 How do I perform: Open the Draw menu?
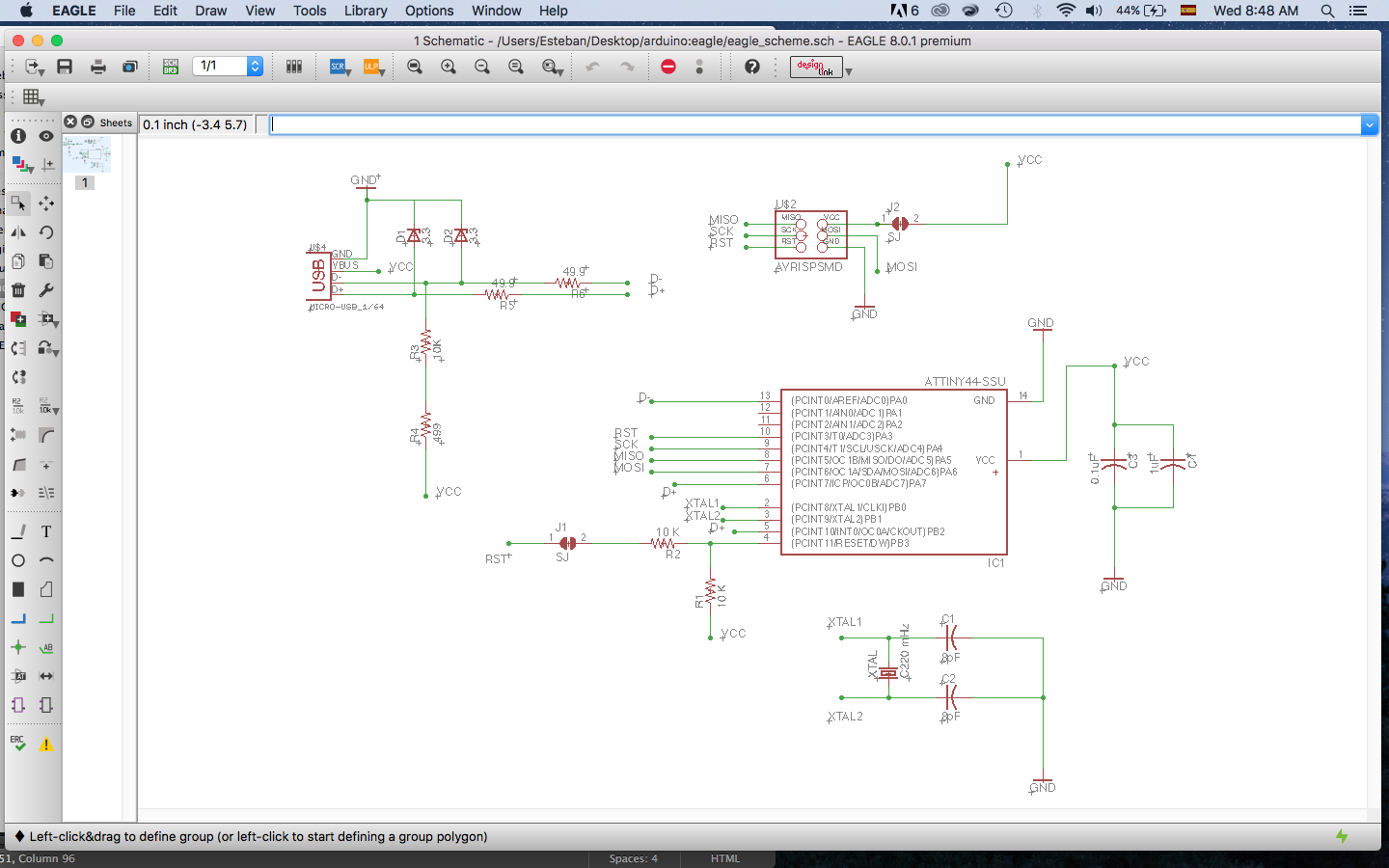(211, 11)
